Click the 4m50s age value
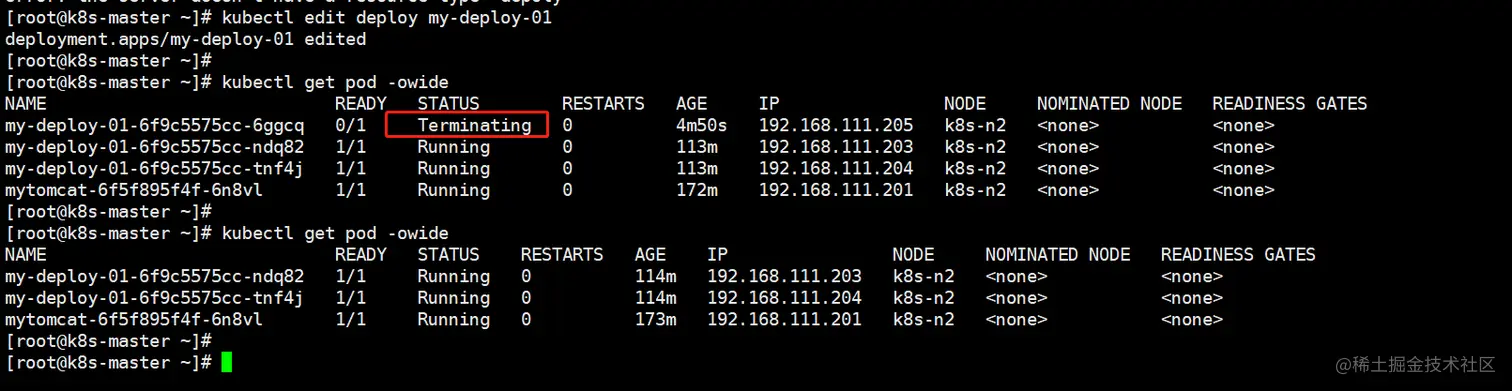This screenshot has width=1512, height=391. pos(701,125)
